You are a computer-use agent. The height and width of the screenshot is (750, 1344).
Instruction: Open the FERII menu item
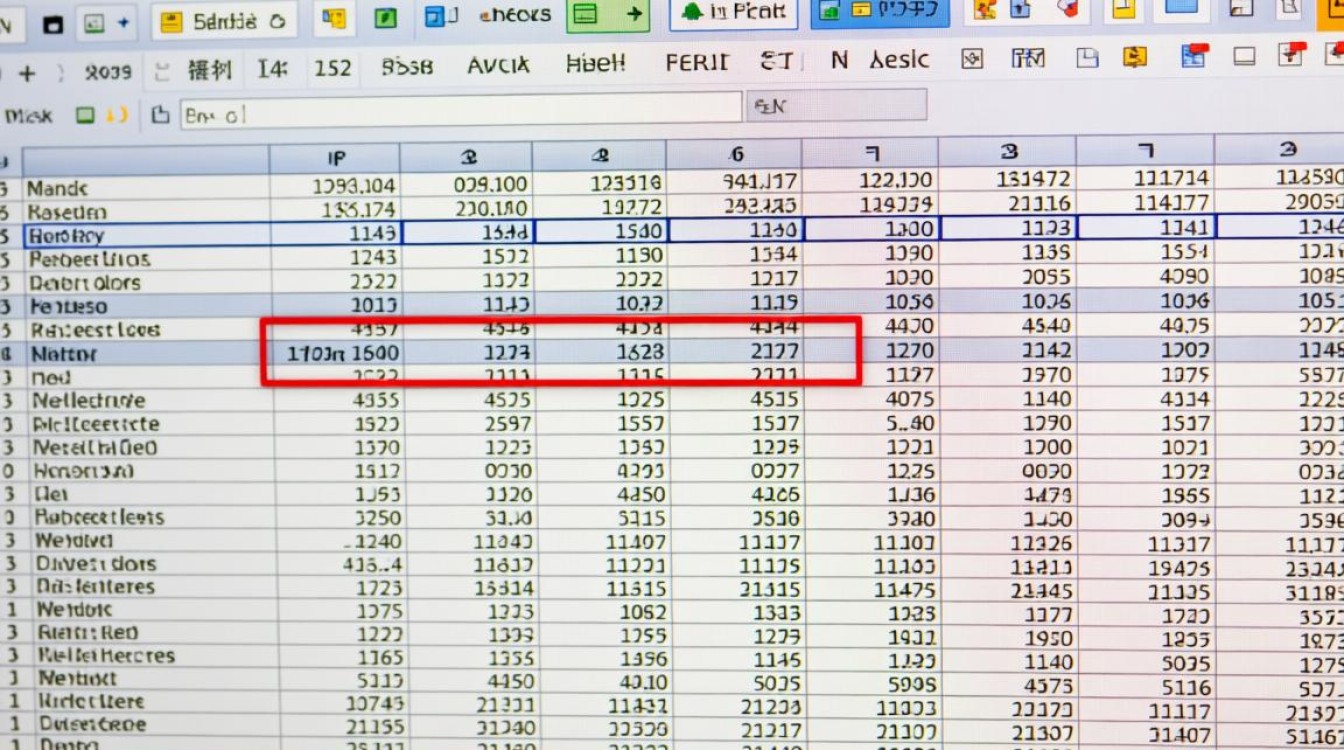(697, 63)
